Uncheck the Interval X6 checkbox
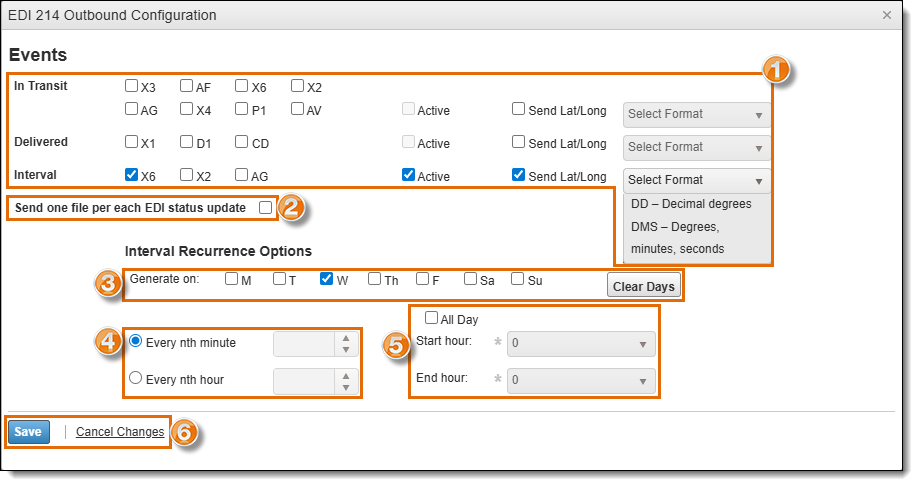This screenshot has width=918, height=486. 132,174
